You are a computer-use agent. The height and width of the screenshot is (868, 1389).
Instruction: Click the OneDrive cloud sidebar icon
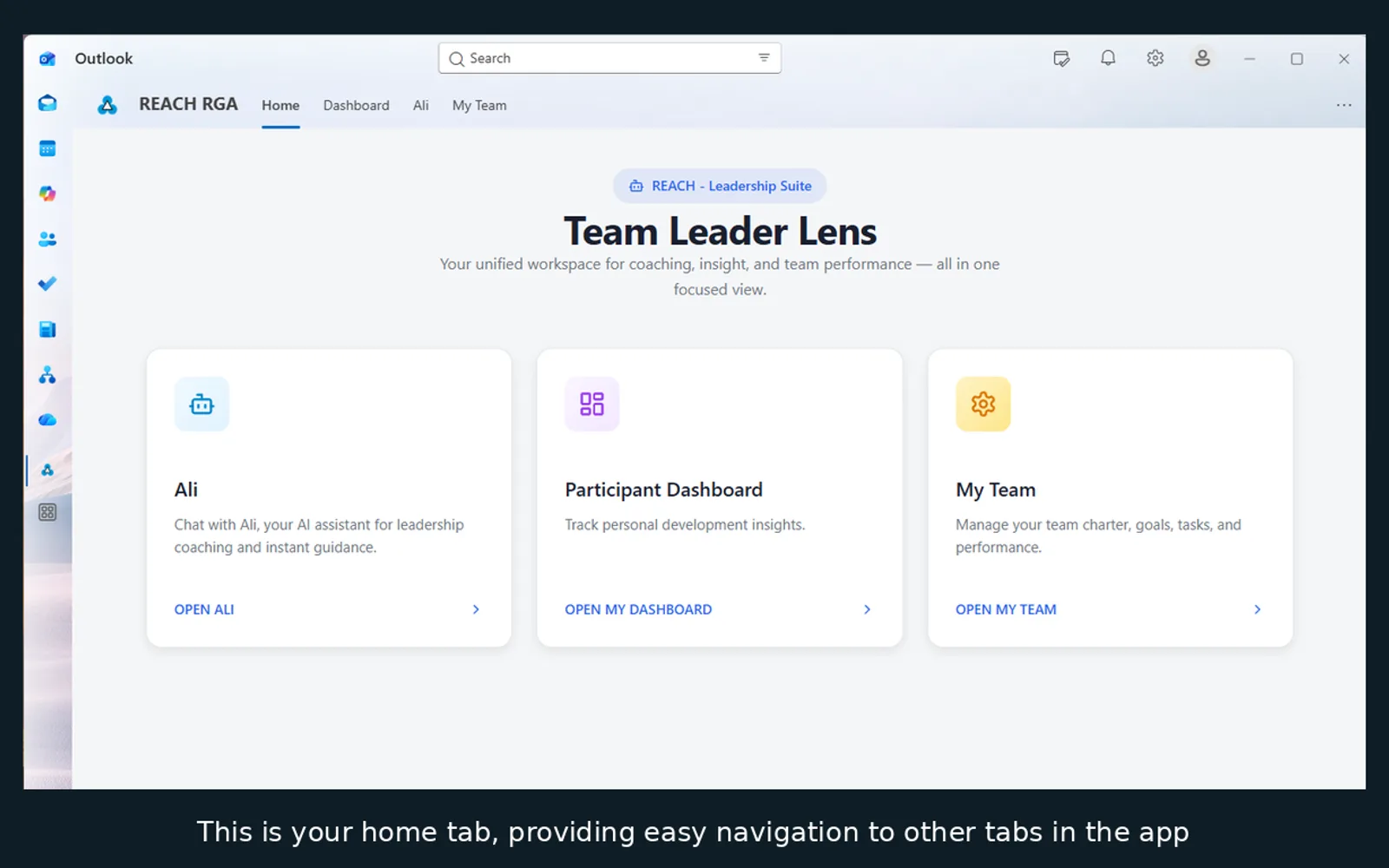pyautogui.click(x=48, y=420)
